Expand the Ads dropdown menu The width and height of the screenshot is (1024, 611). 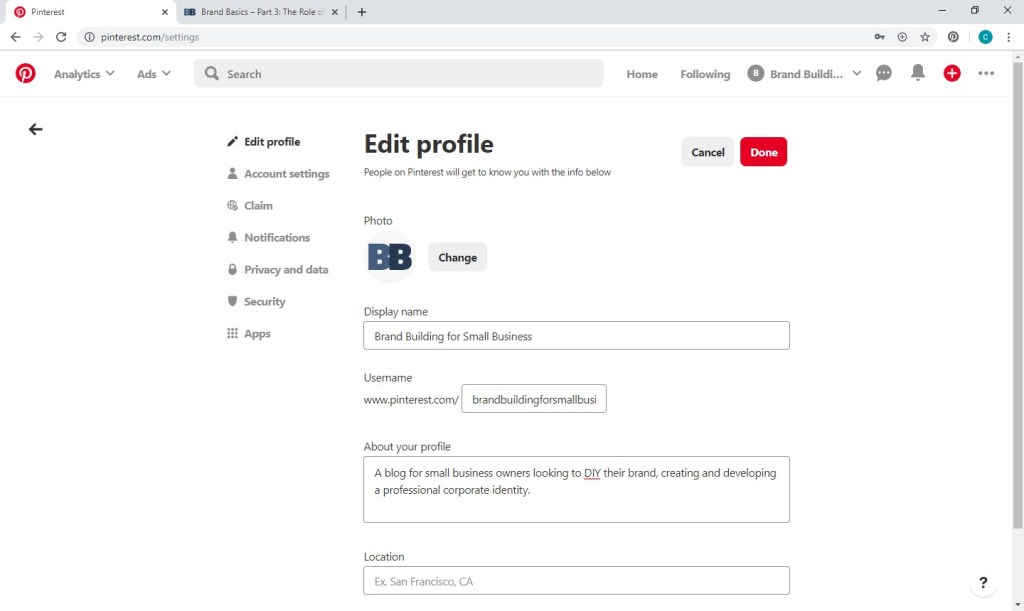coord(154,74)
